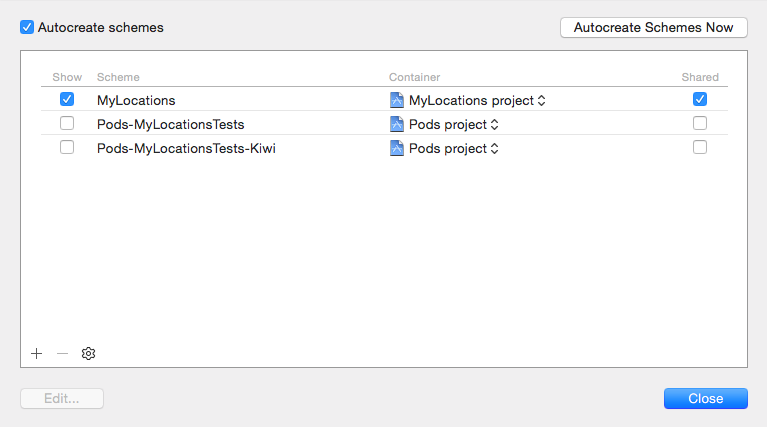Screen dimensions: 767x427
Task: Click Pods project icon for Pods-MyLocationsTests-Kiwi
Action: (397, 148)
